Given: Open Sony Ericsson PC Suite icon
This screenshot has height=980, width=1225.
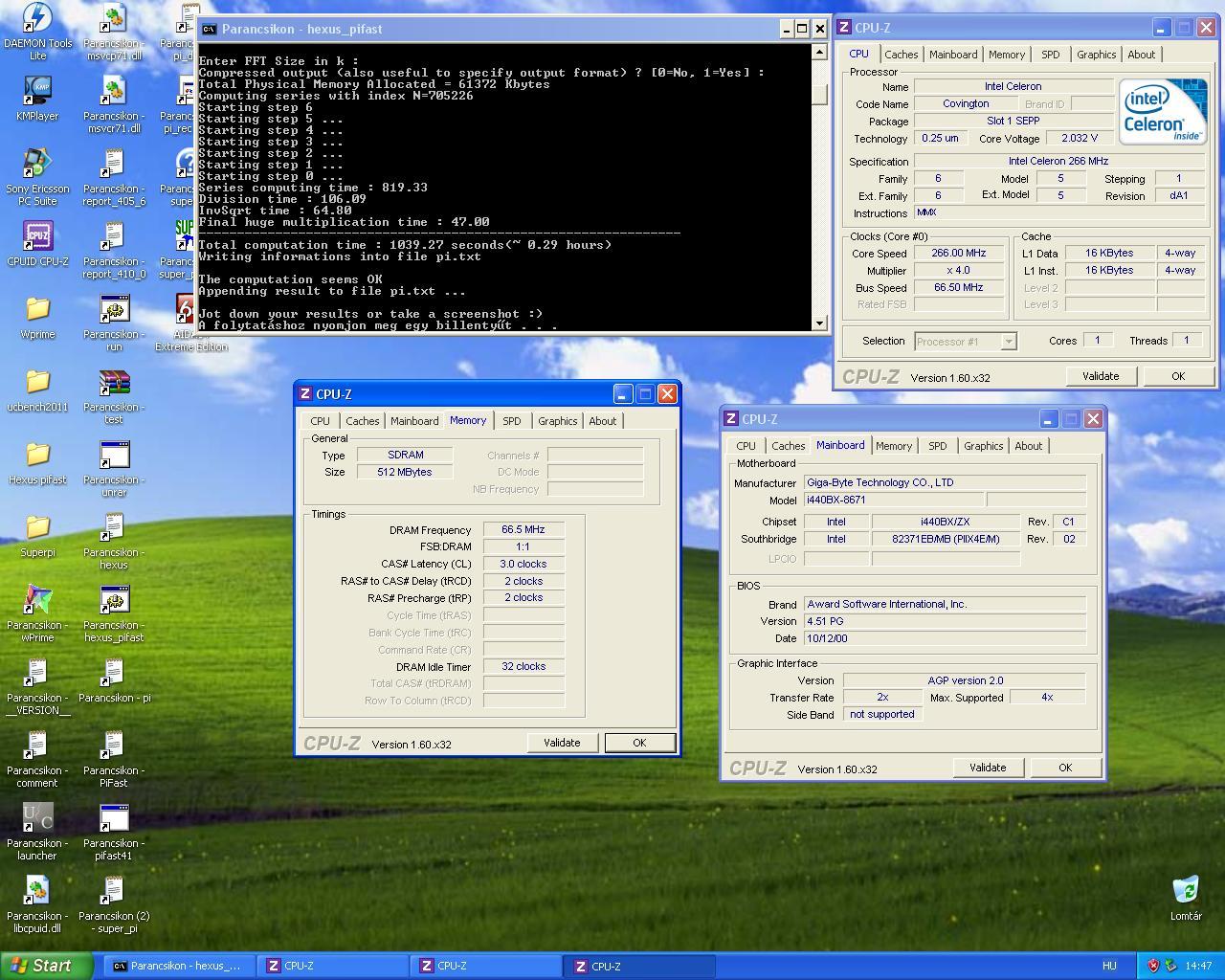Looking at the screenshot, I should click(x=37, y=163).
